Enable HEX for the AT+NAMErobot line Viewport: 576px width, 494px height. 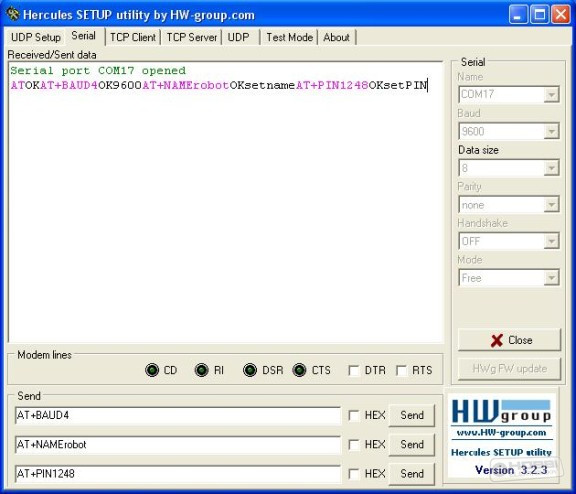pyautogui.click(x=354, y=445)
